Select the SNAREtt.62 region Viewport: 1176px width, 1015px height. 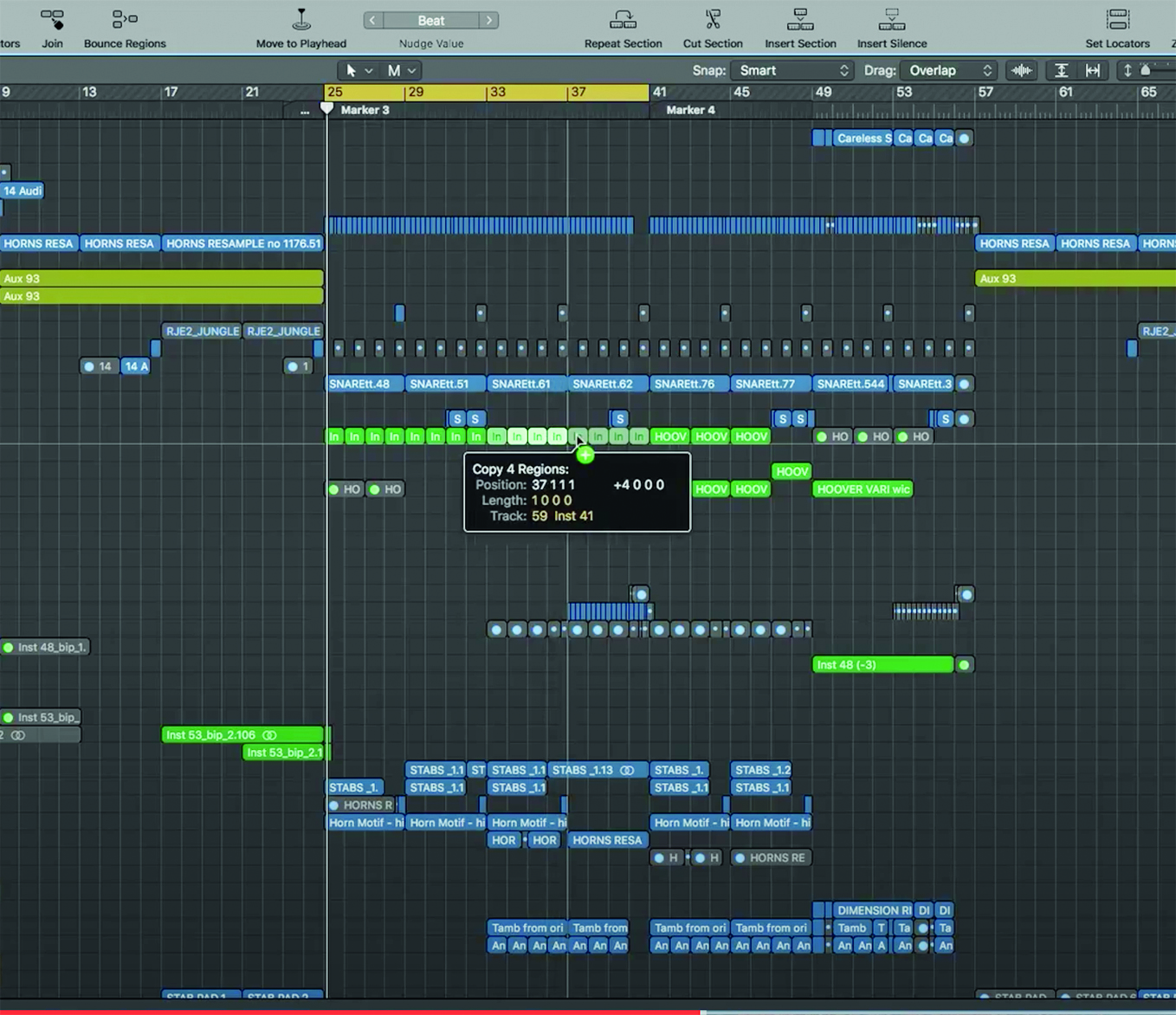[x=608, y=385]
